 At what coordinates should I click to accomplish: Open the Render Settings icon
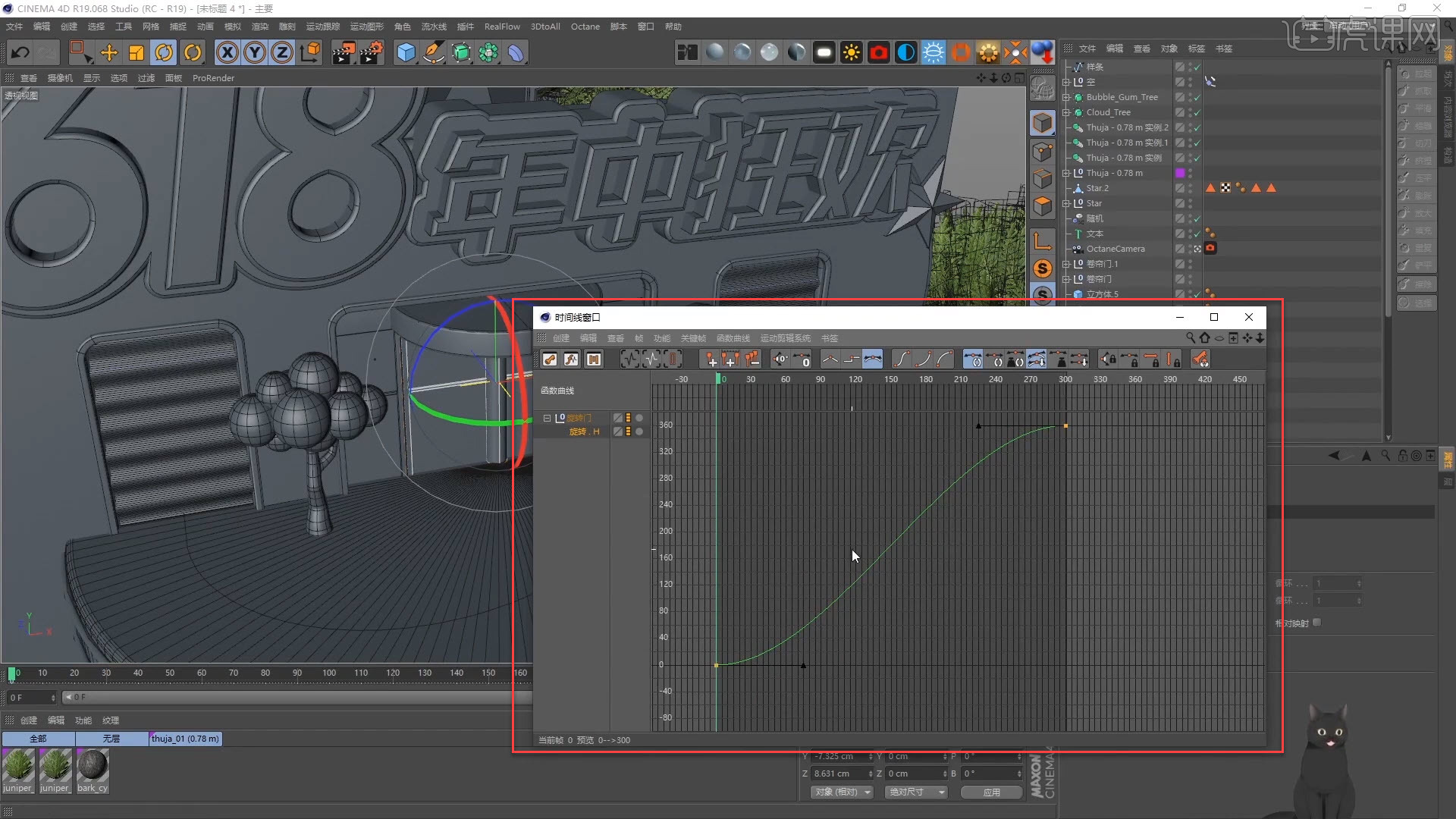point(372,52)
